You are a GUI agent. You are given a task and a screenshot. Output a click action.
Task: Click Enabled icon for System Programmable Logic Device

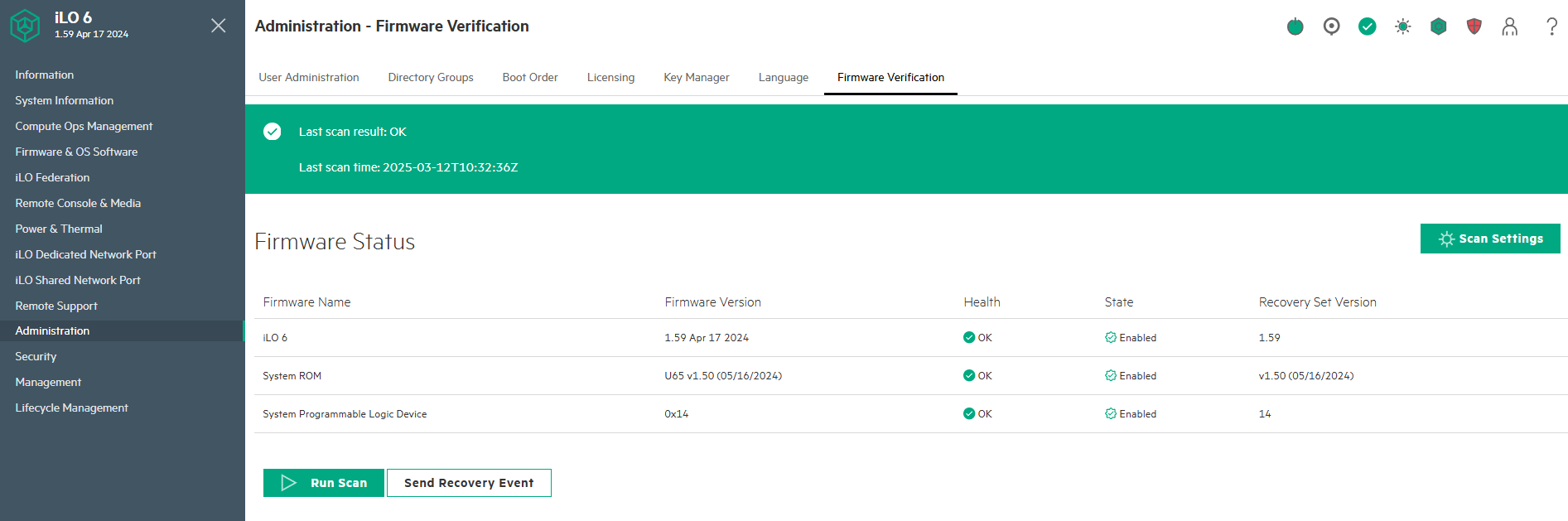point(1111,413)
